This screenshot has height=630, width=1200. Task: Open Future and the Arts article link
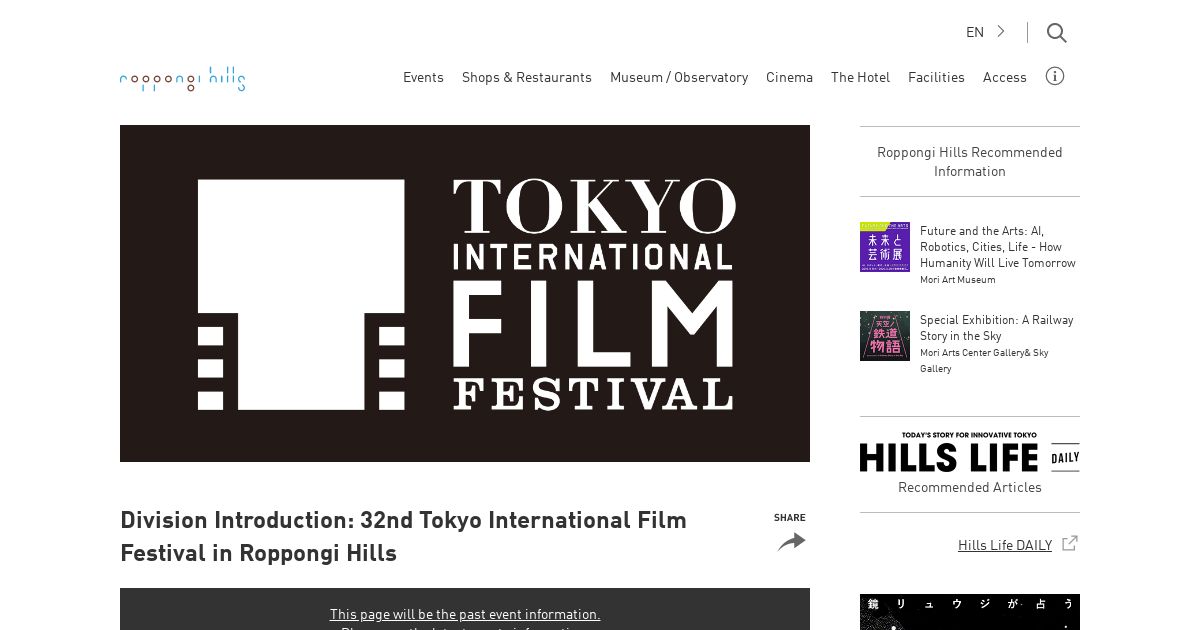998,247
